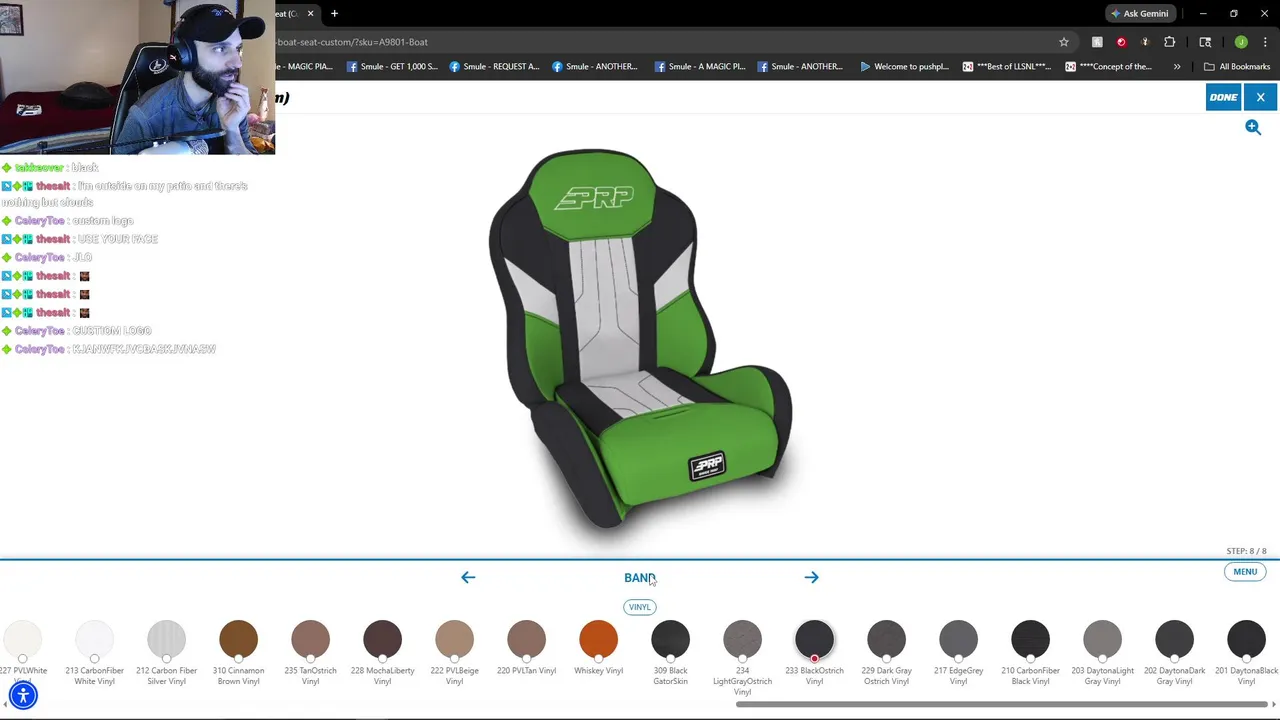Open the Welcome to pushpl... bookmark
This screenshot has width=1280, height=720.
tap(904, 66)
